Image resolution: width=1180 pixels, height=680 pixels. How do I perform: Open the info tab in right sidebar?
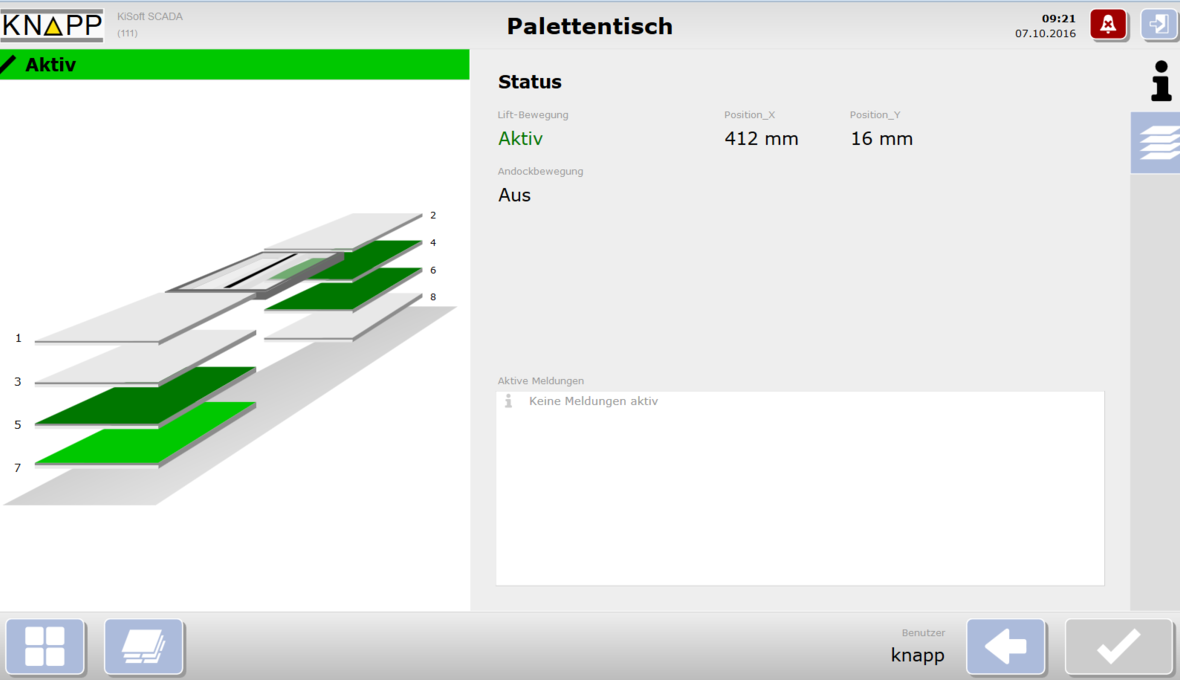coord(1160,81)
